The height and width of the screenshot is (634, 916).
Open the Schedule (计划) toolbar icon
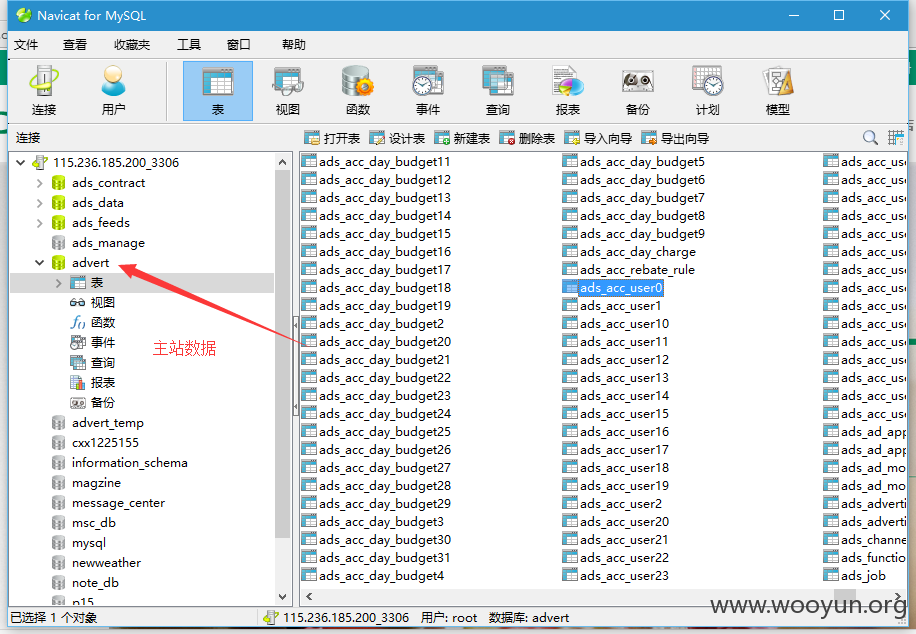coord(707,91)
